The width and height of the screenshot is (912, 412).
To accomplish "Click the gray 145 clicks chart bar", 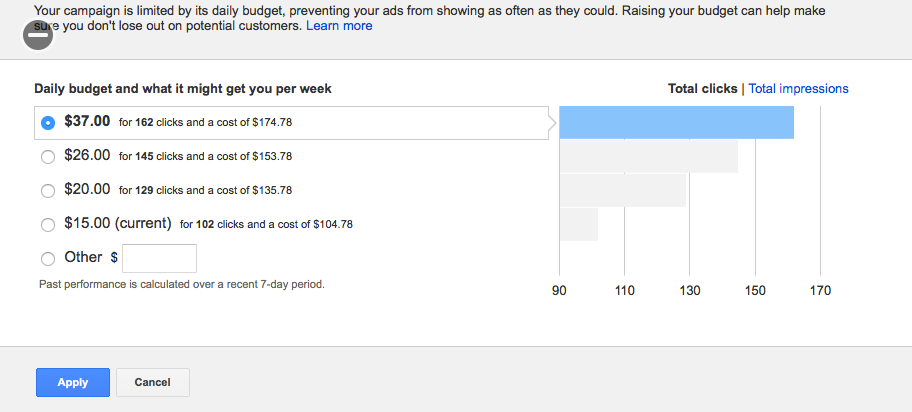I will point(649,157).
